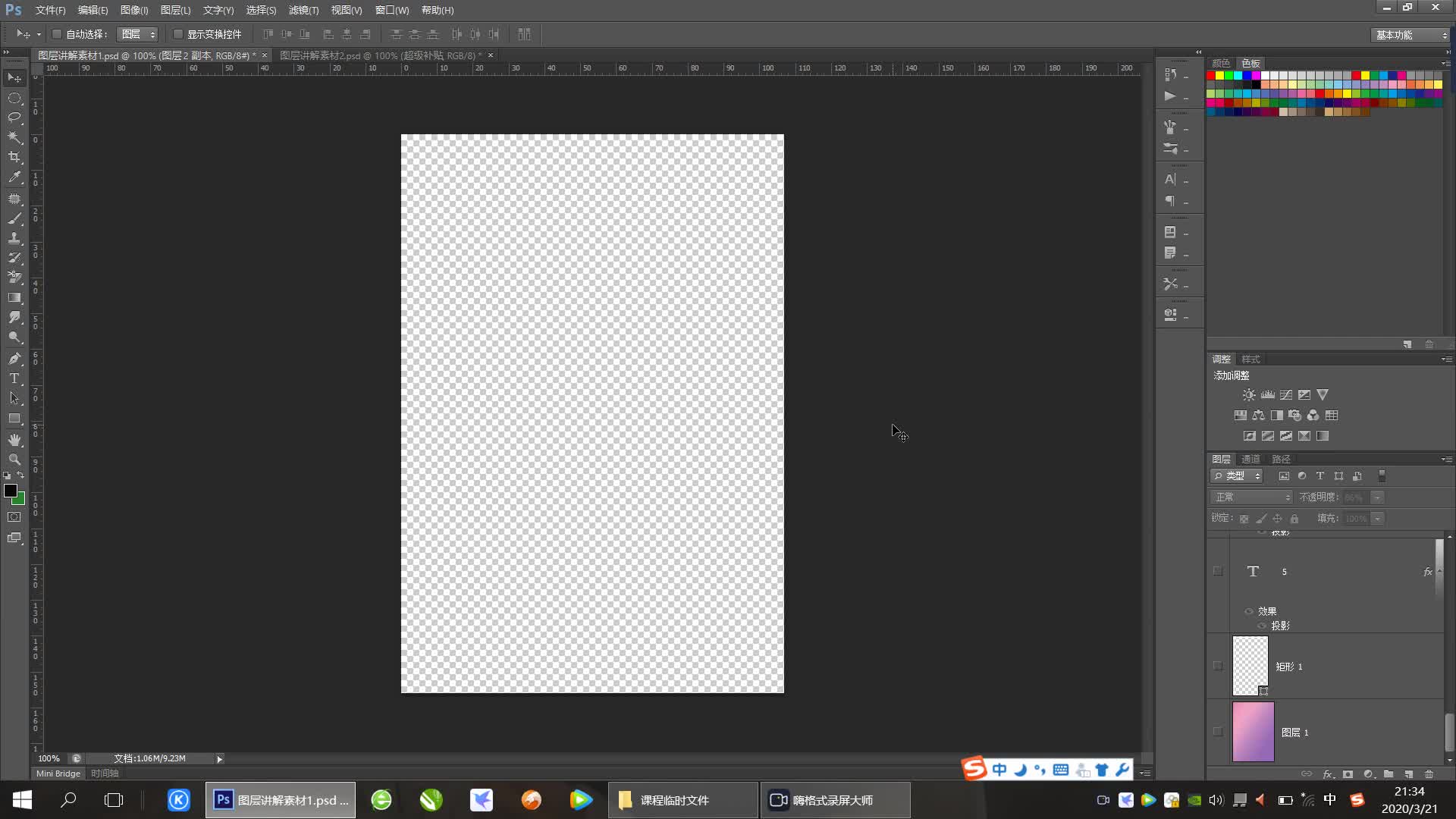Switch to 图层讲解素材2.psd document tab
This screenshot has width=1456, height=819.
379,55
